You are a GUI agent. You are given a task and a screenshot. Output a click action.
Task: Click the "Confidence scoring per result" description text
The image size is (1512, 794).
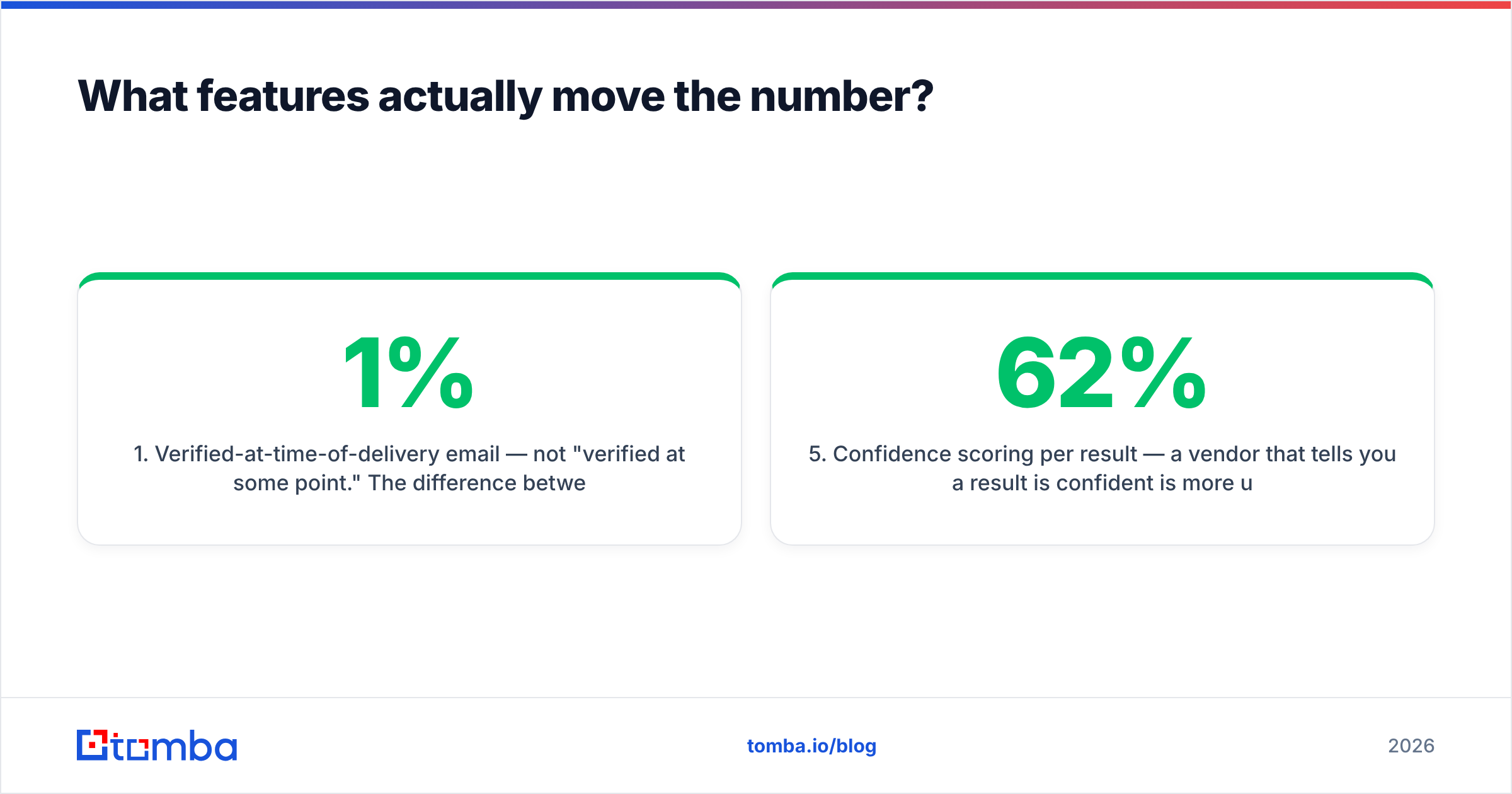985,454
